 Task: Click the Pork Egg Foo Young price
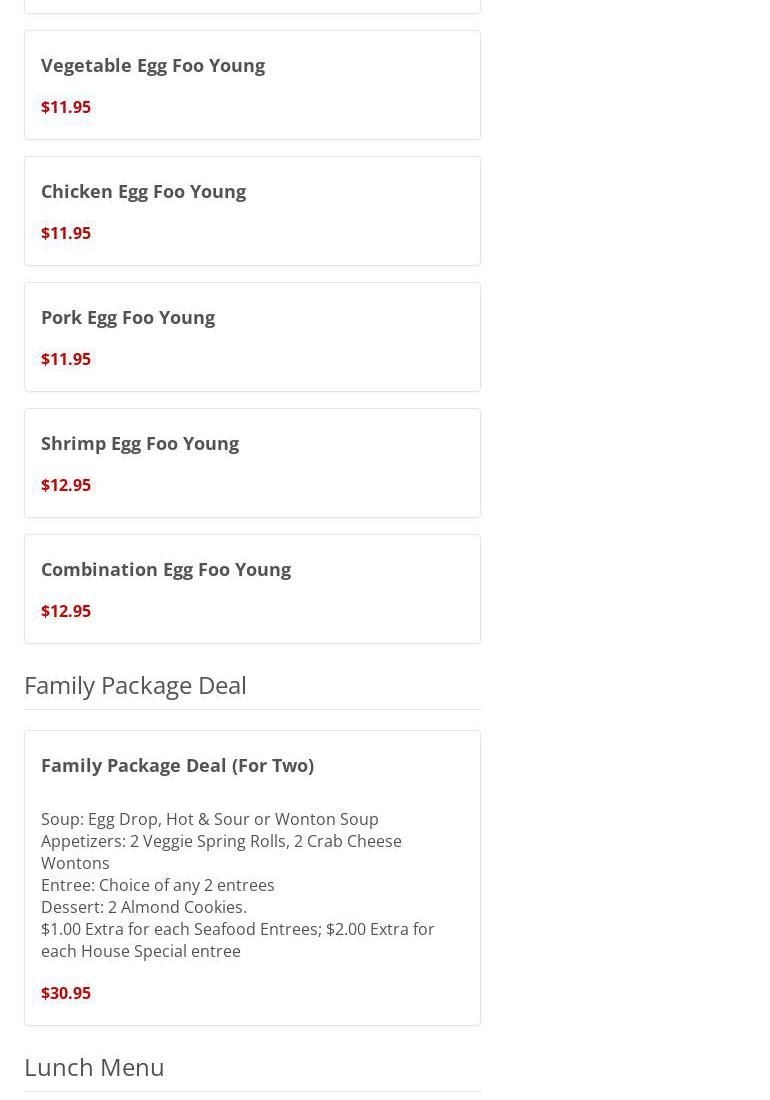[66, 359]
